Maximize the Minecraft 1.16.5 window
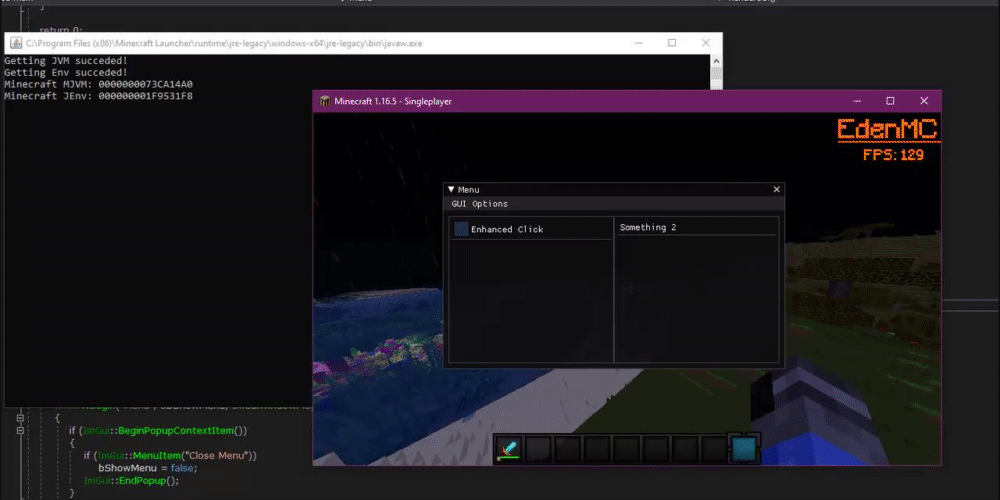The width and height of the screenshot is (1000, 500). 890,101
